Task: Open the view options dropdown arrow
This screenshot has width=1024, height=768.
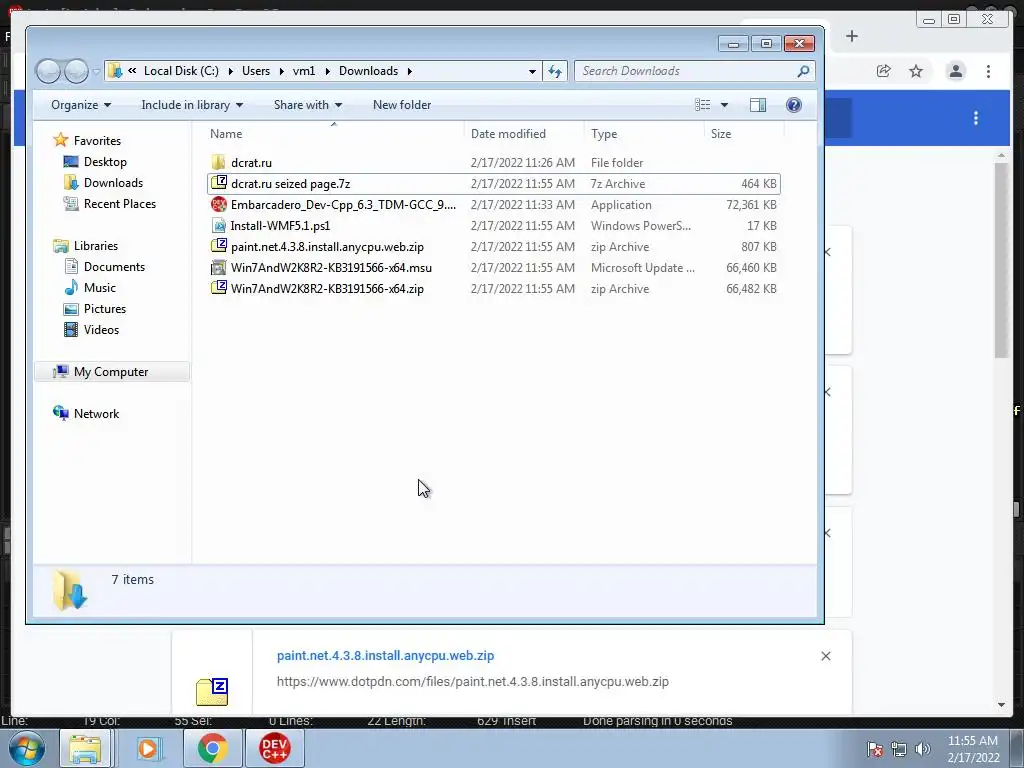Action: click(x=724, y=105)
